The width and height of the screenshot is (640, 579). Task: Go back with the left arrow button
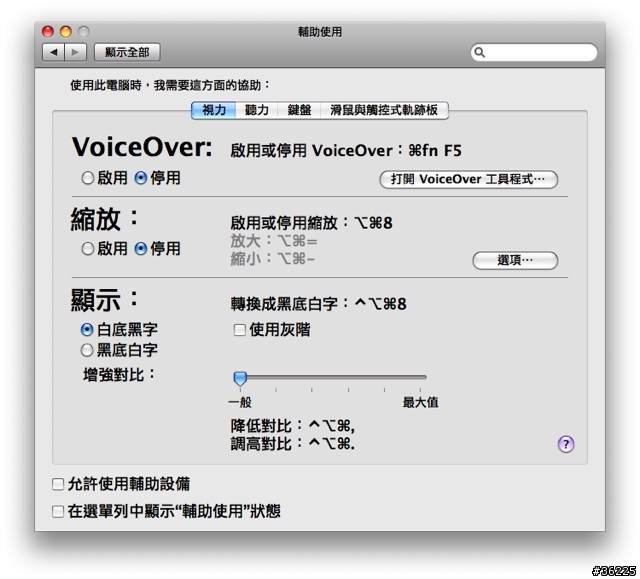(x=53, y=52)
